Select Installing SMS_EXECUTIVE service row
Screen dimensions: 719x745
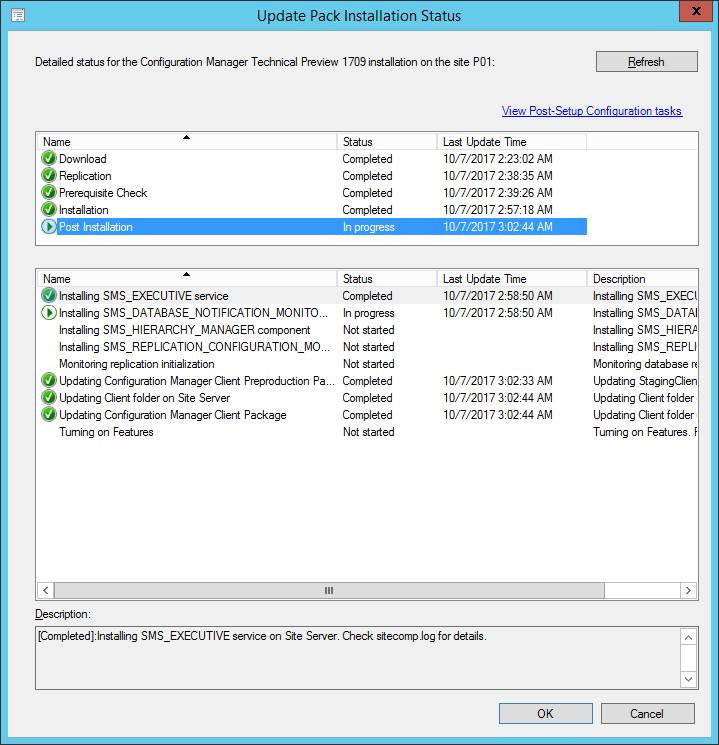click(x=368, y=296)
